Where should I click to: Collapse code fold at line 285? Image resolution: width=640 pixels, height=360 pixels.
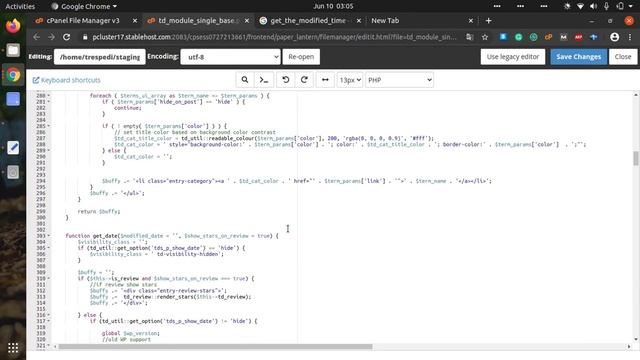pos(49,126)
